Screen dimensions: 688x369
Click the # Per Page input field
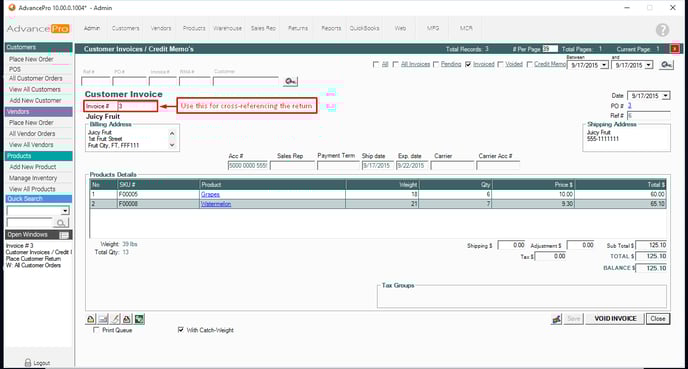550,49
